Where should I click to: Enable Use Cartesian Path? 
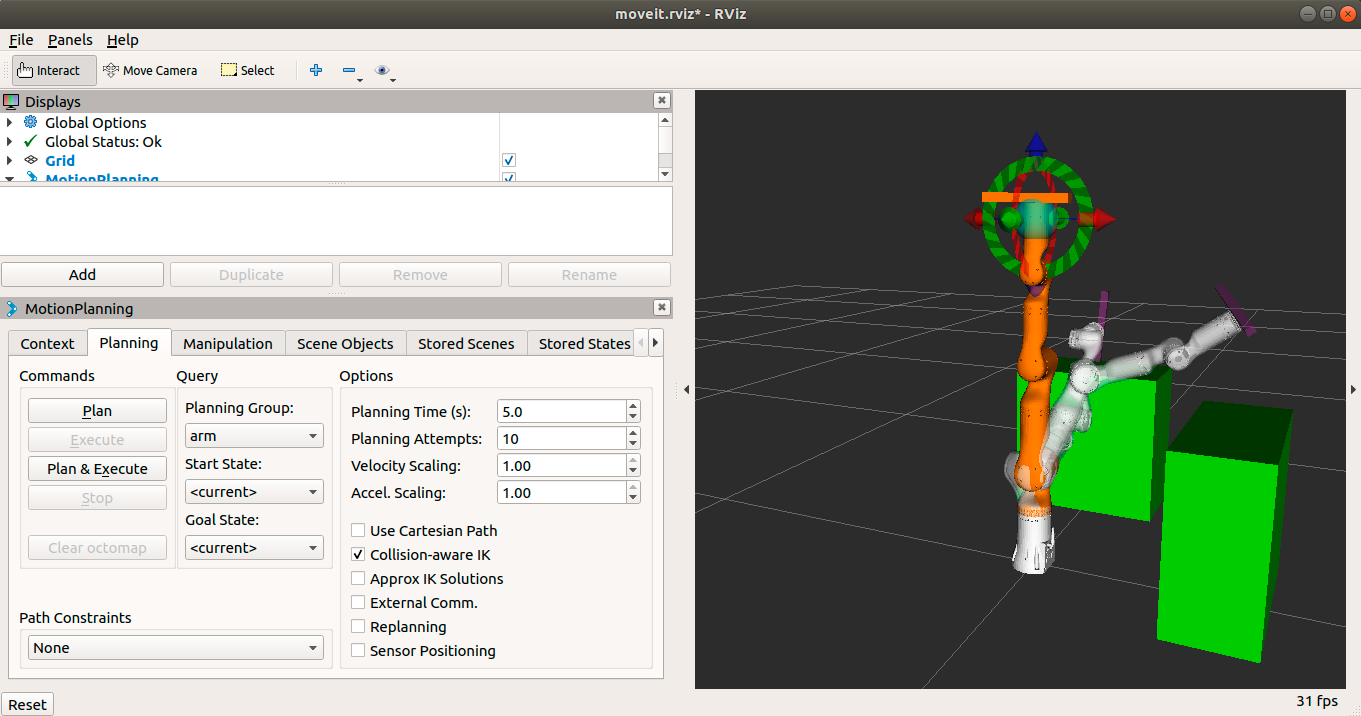click(x=358, y=531)
